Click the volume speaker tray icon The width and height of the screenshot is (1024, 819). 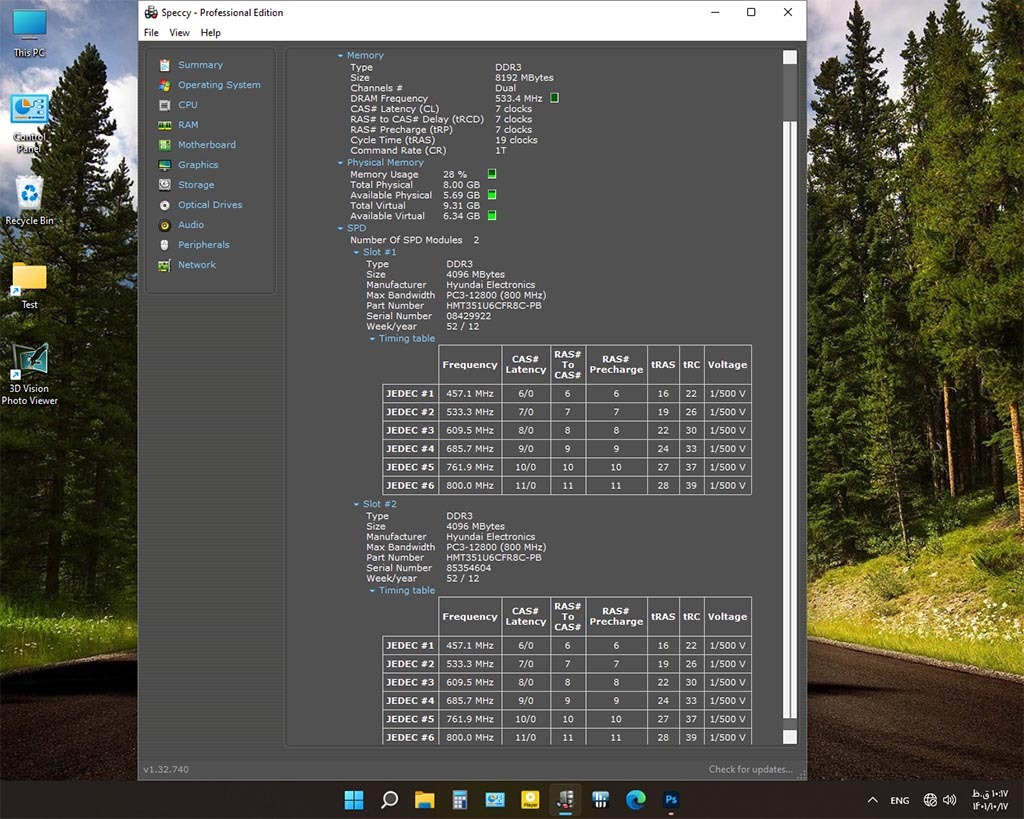tap(950, 799)
